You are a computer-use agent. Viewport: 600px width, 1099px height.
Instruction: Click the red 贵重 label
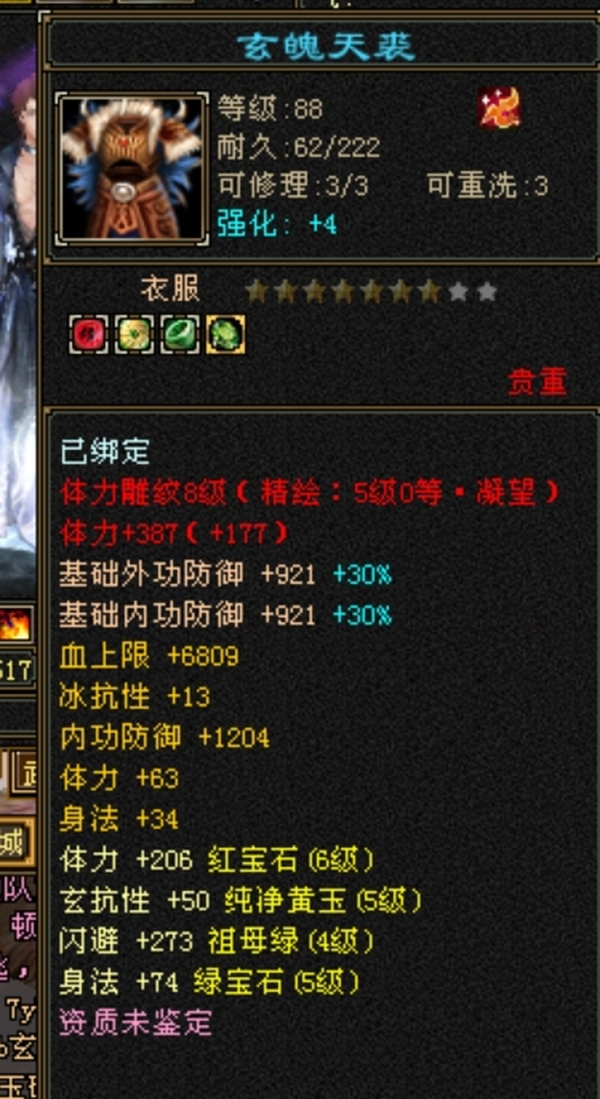click(537, 383)
